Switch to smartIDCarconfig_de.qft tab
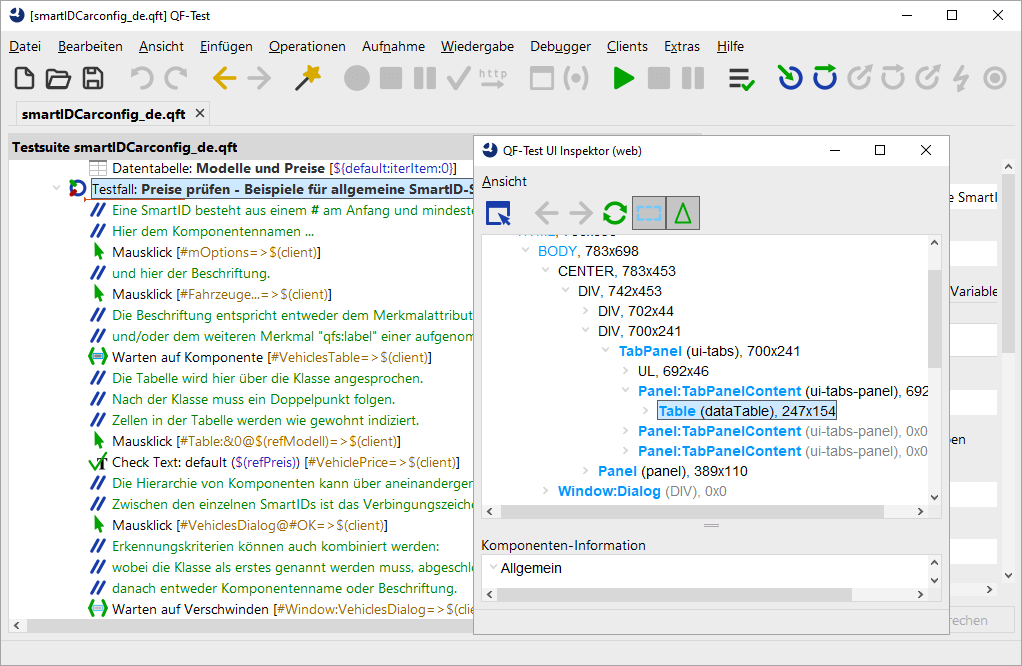Screen dimensions: 1022x666 104,114
